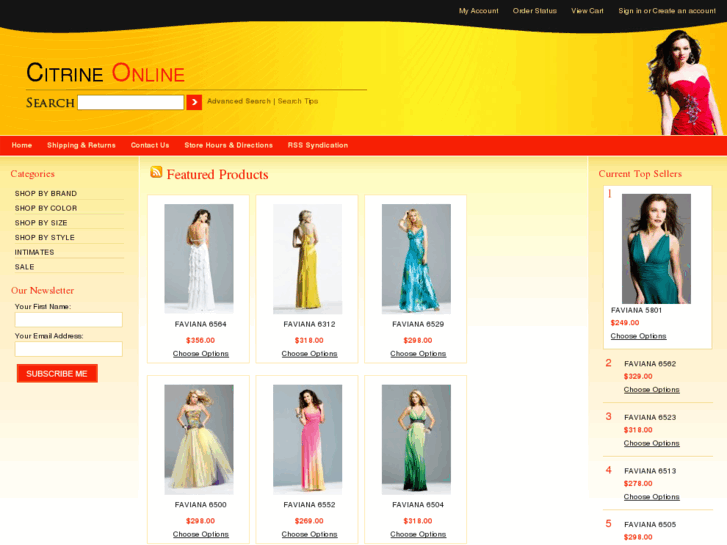Screen dimensions: 727x545
Task: Click top seller Faviana 6505 name
Action: click(x=650, y=525)
